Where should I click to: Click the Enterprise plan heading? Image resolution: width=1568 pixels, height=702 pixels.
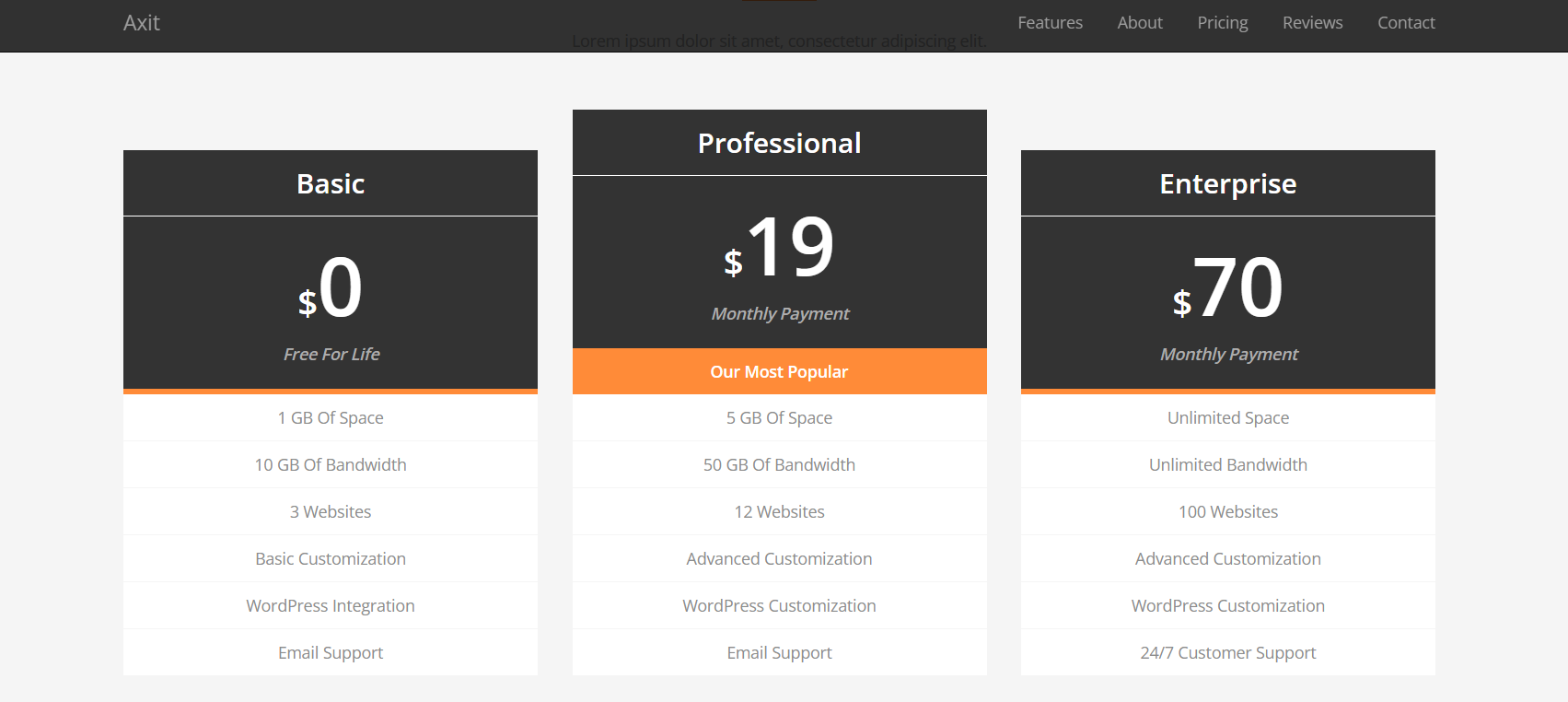pos(1227,184)
